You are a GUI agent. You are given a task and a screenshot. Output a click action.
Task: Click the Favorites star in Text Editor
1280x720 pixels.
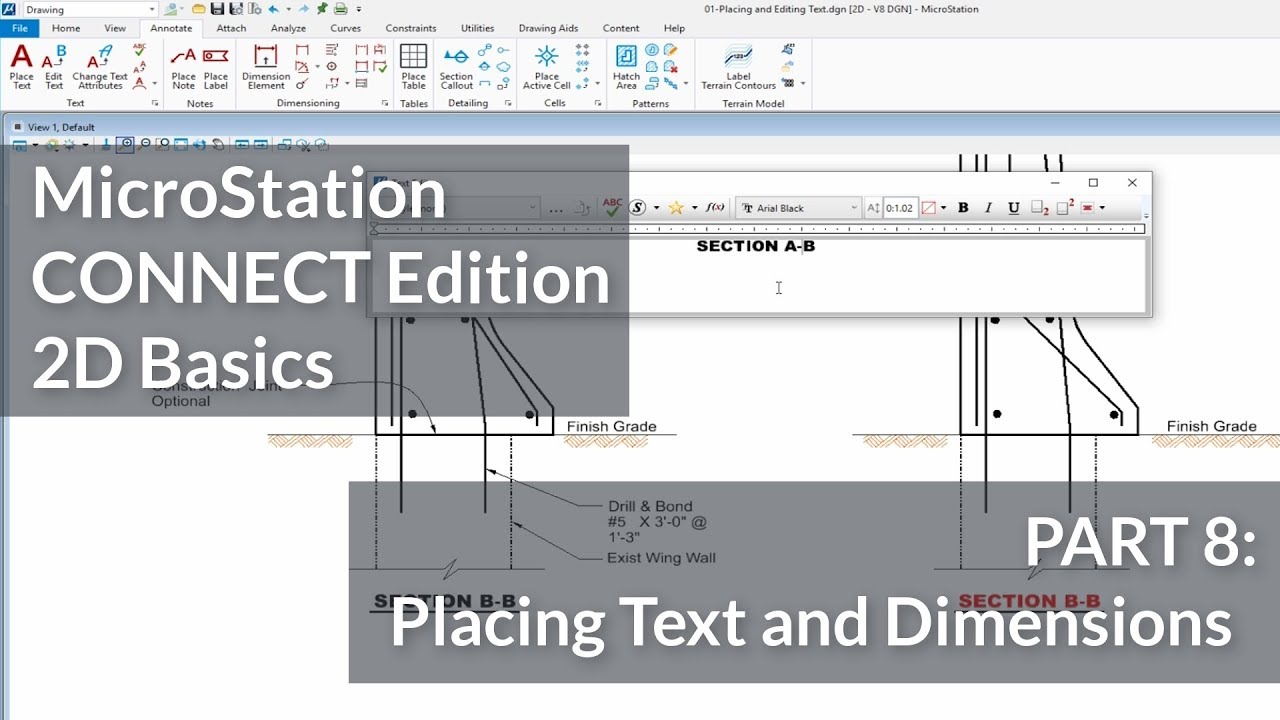point(676,208)
